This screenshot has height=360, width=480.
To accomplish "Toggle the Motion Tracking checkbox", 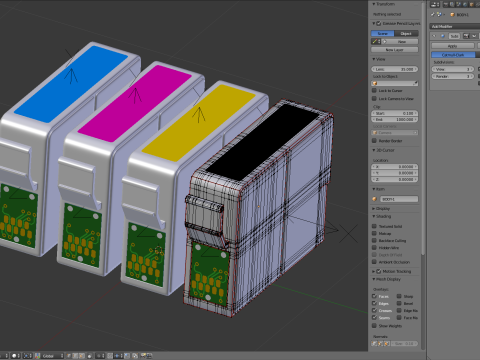I will click(379, 271).
